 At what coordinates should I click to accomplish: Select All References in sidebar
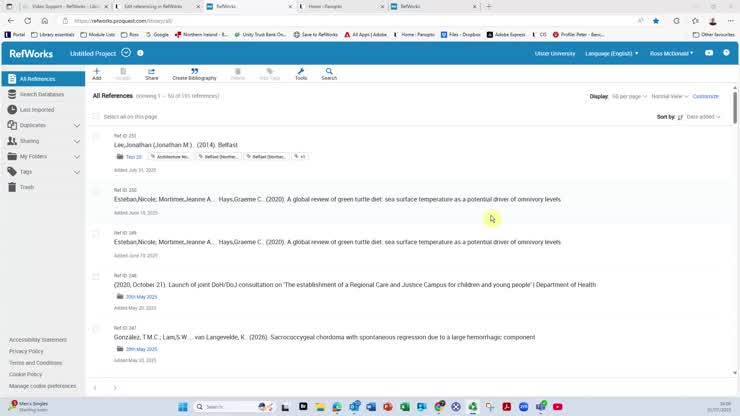pyautogui.click(x=43, y=79)
